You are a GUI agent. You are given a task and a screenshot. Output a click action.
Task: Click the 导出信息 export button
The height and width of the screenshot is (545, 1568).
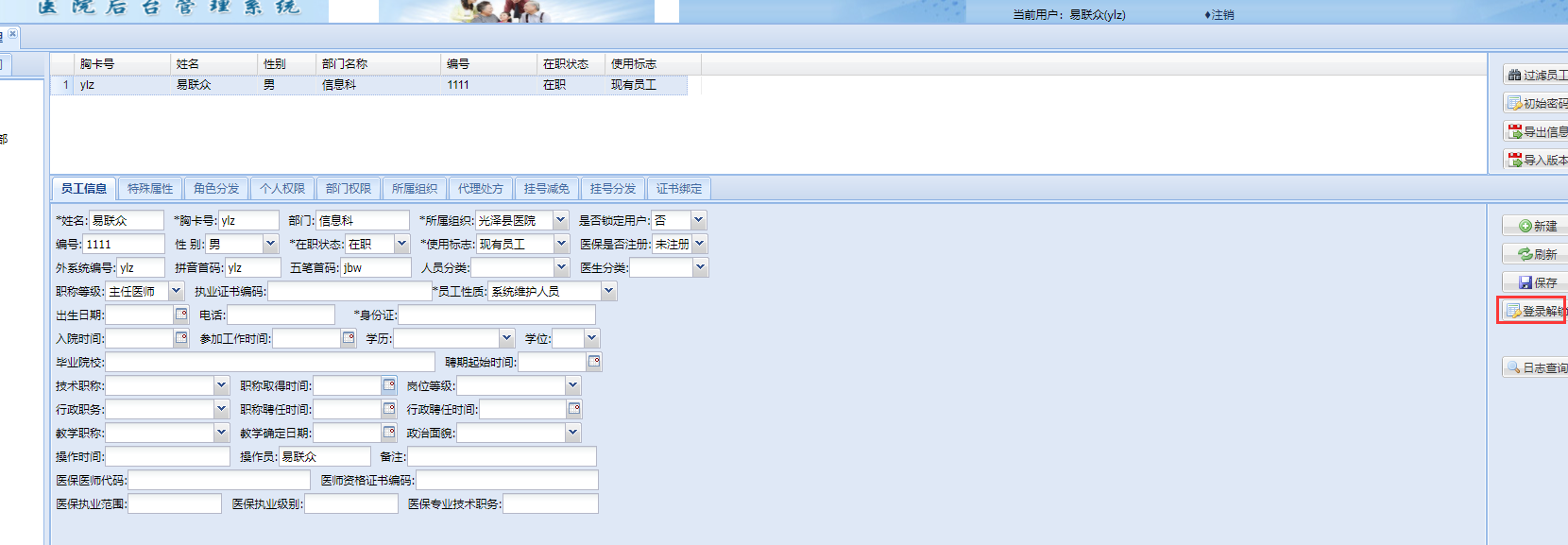pos(1537,131)
